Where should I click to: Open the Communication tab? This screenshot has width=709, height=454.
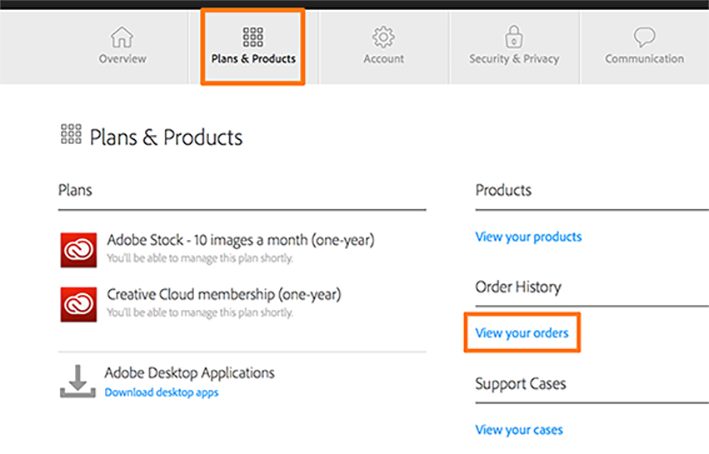644,59
